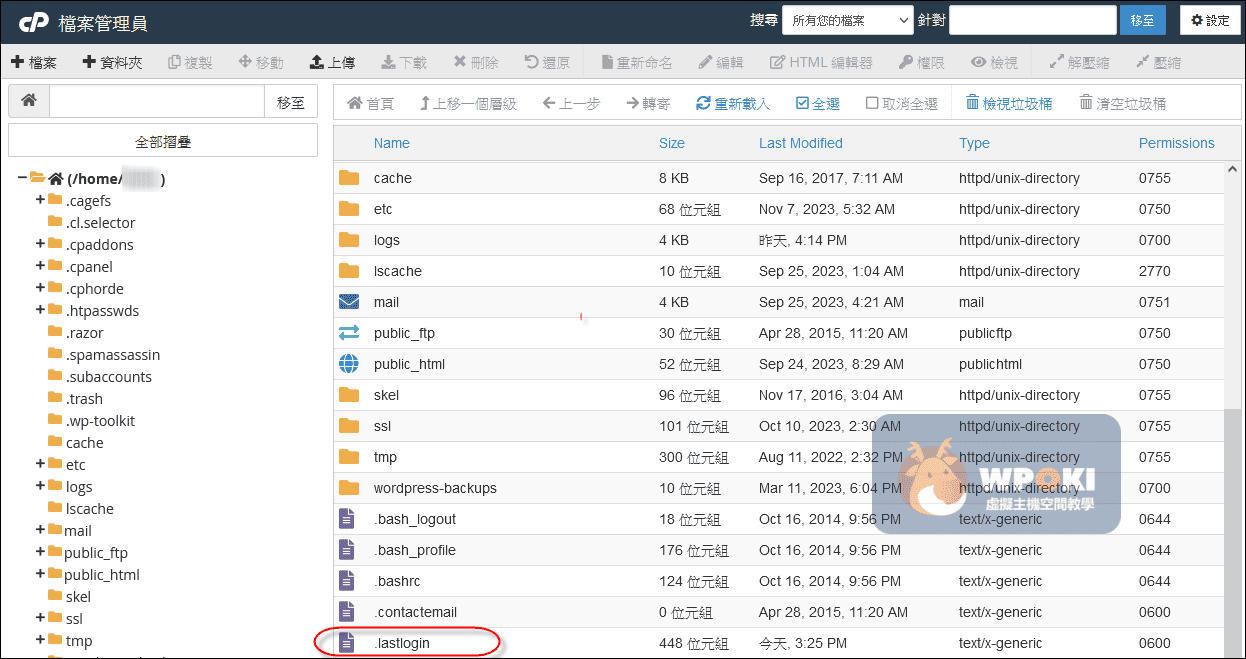The width and height of the screenshot is (1246, 659).
Task: Expand the .cagefs folder in tree
Action: point(41,200)
